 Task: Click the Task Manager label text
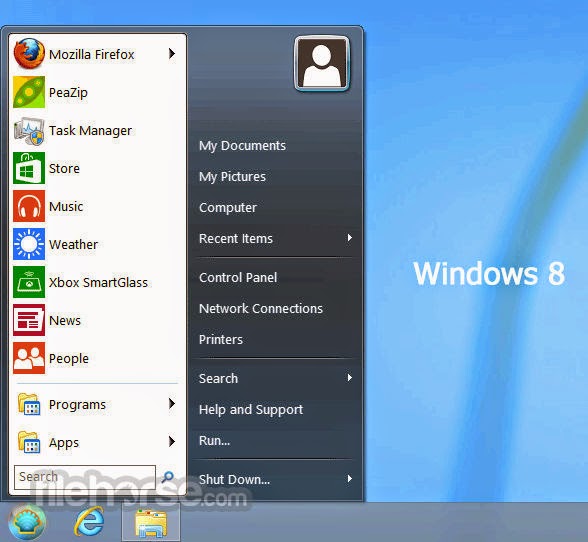click(x=90, y=131)
